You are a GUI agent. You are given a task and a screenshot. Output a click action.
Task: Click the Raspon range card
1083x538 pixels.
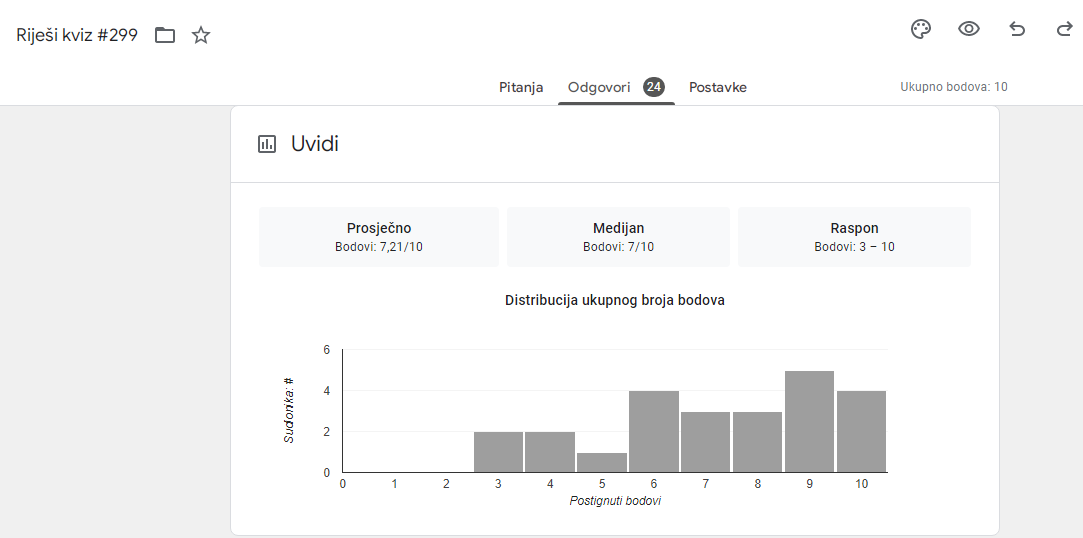pyautogui.click(x=854, y=237)
